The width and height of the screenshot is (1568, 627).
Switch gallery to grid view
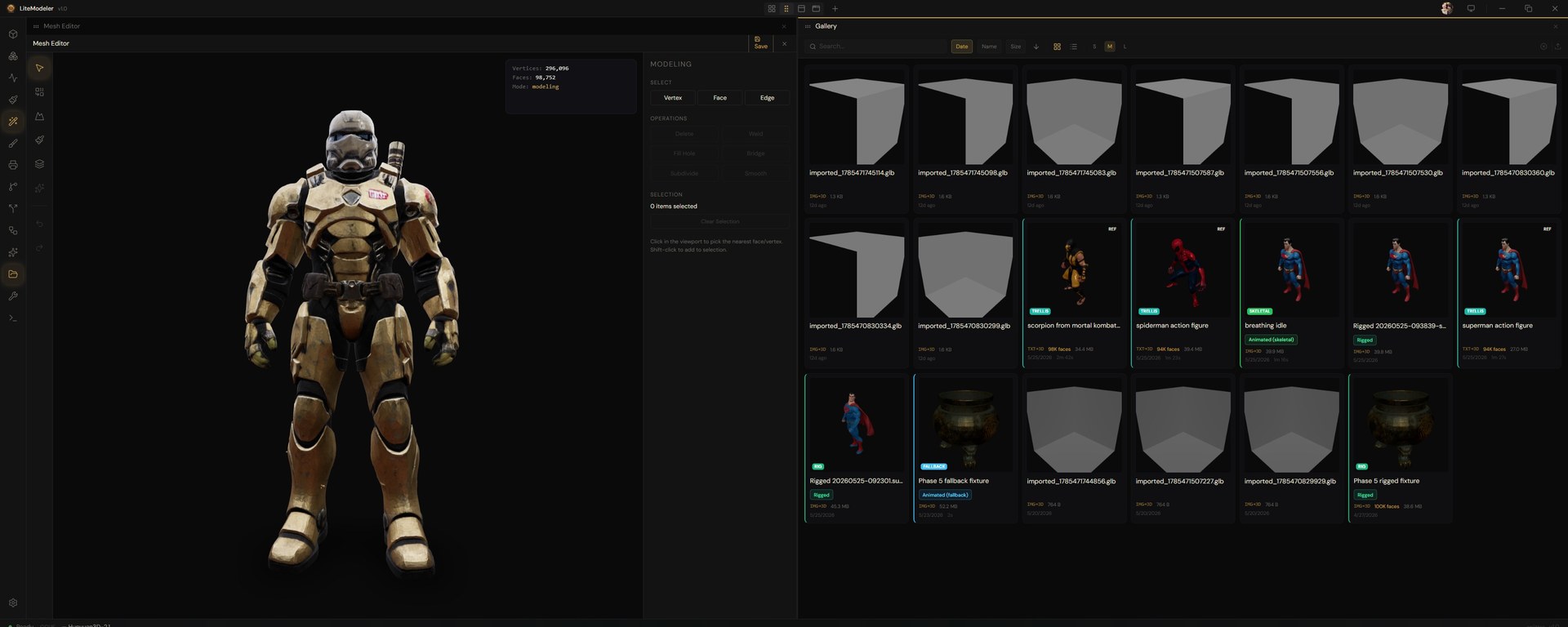1057,47
